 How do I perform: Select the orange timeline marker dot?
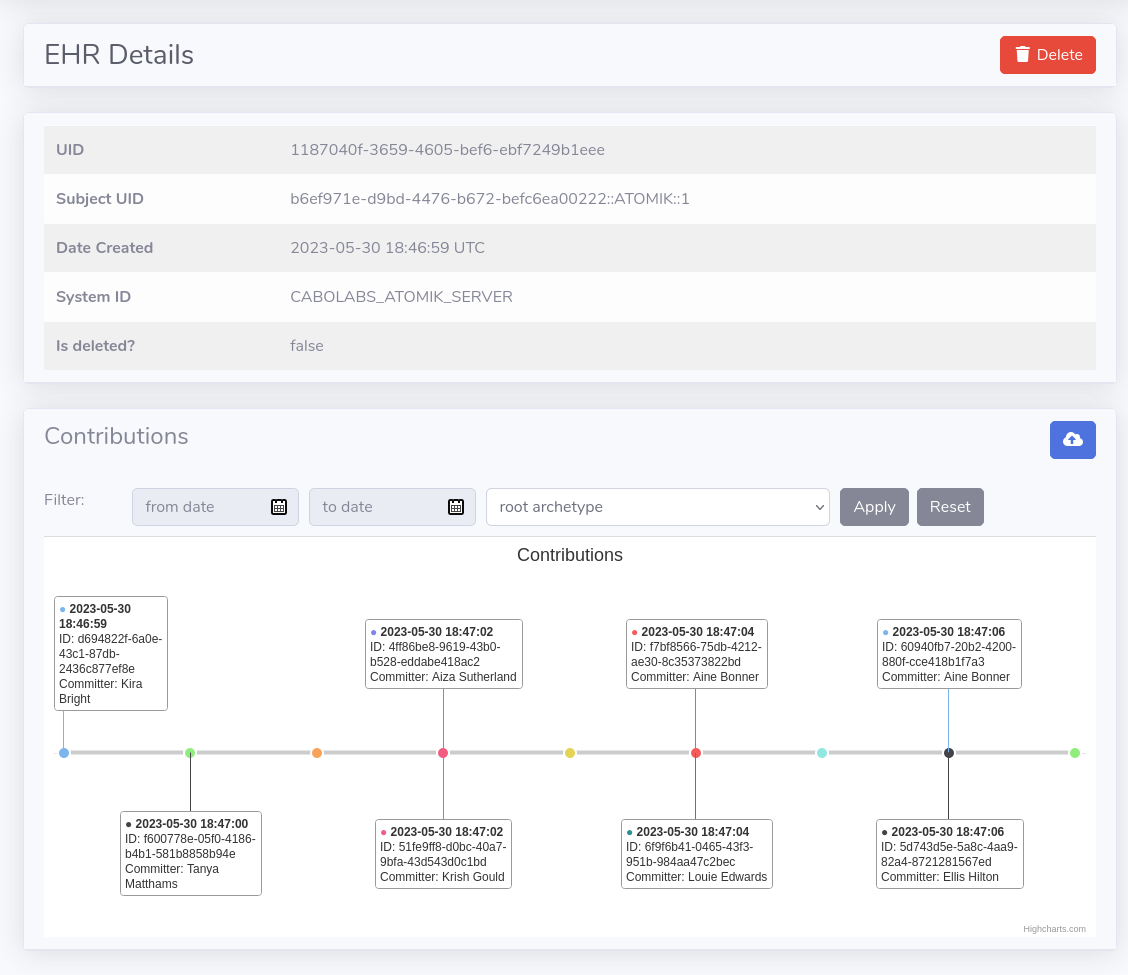coord(317,753)
